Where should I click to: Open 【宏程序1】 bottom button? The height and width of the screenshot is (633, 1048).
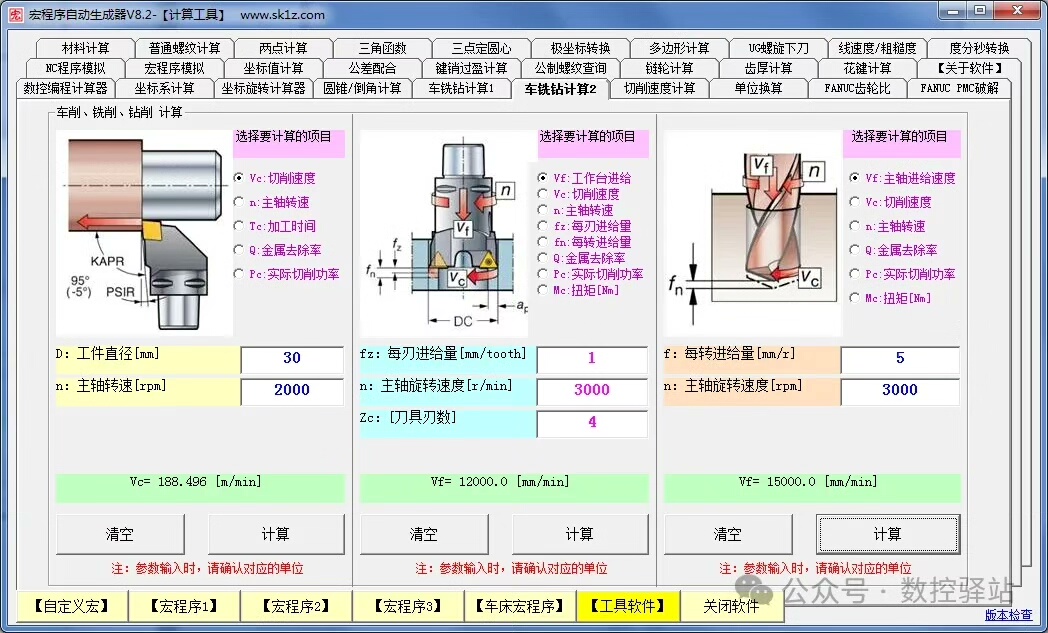pyautogui.click(x=184, y=606)
